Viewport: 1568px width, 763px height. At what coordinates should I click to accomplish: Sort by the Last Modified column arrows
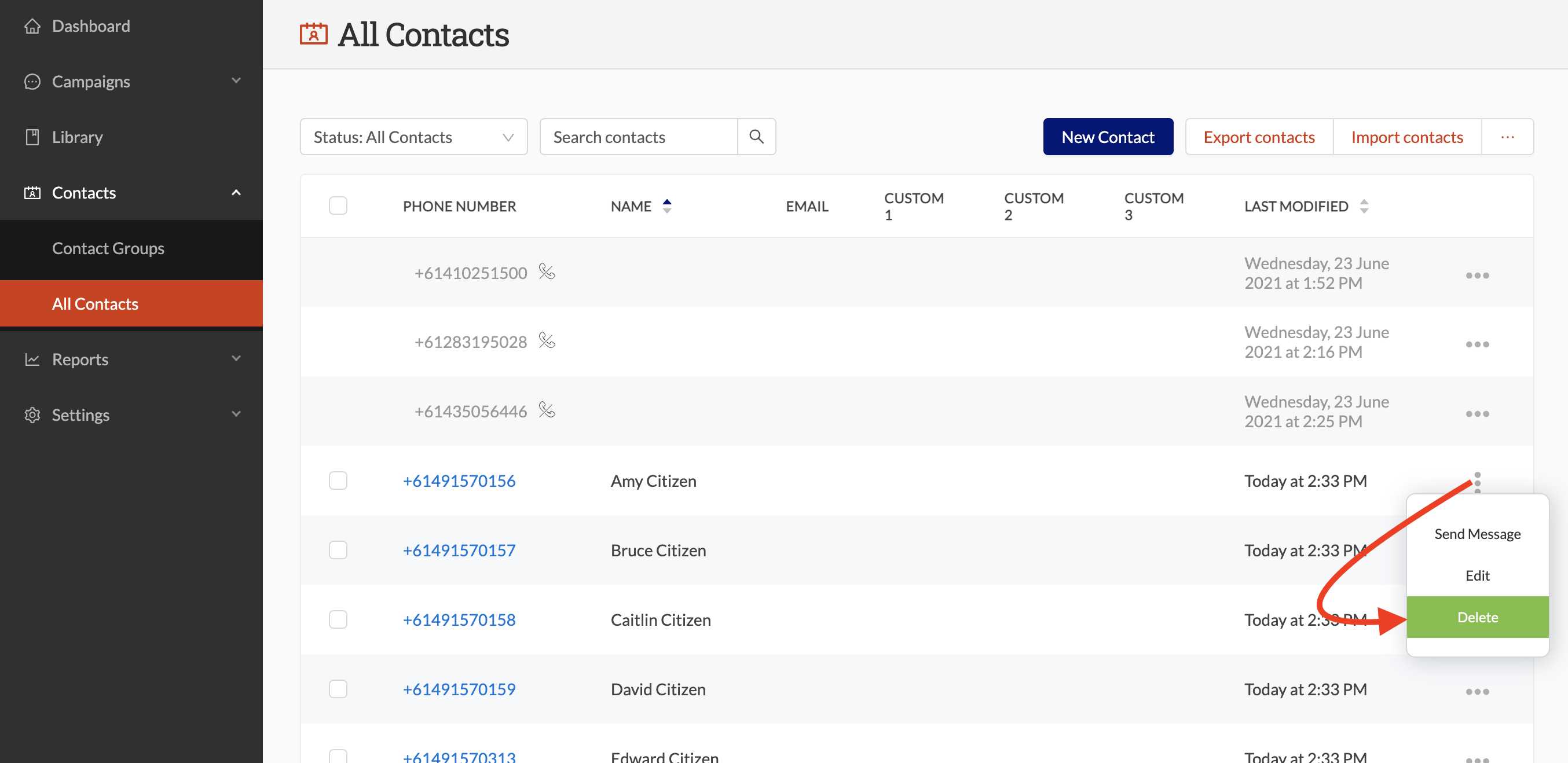1364,206
